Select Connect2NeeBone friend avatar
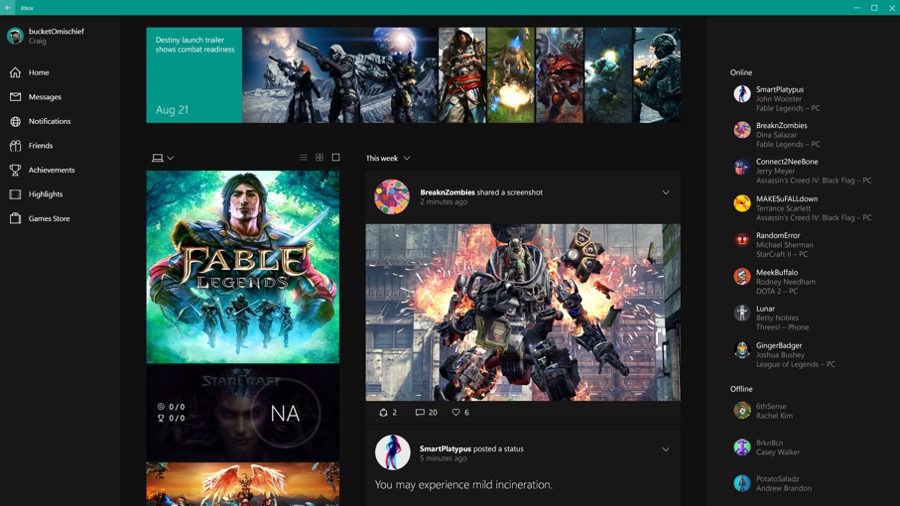Image resolution: width=900 pixels, height=506 pixels. coord(742,167)
